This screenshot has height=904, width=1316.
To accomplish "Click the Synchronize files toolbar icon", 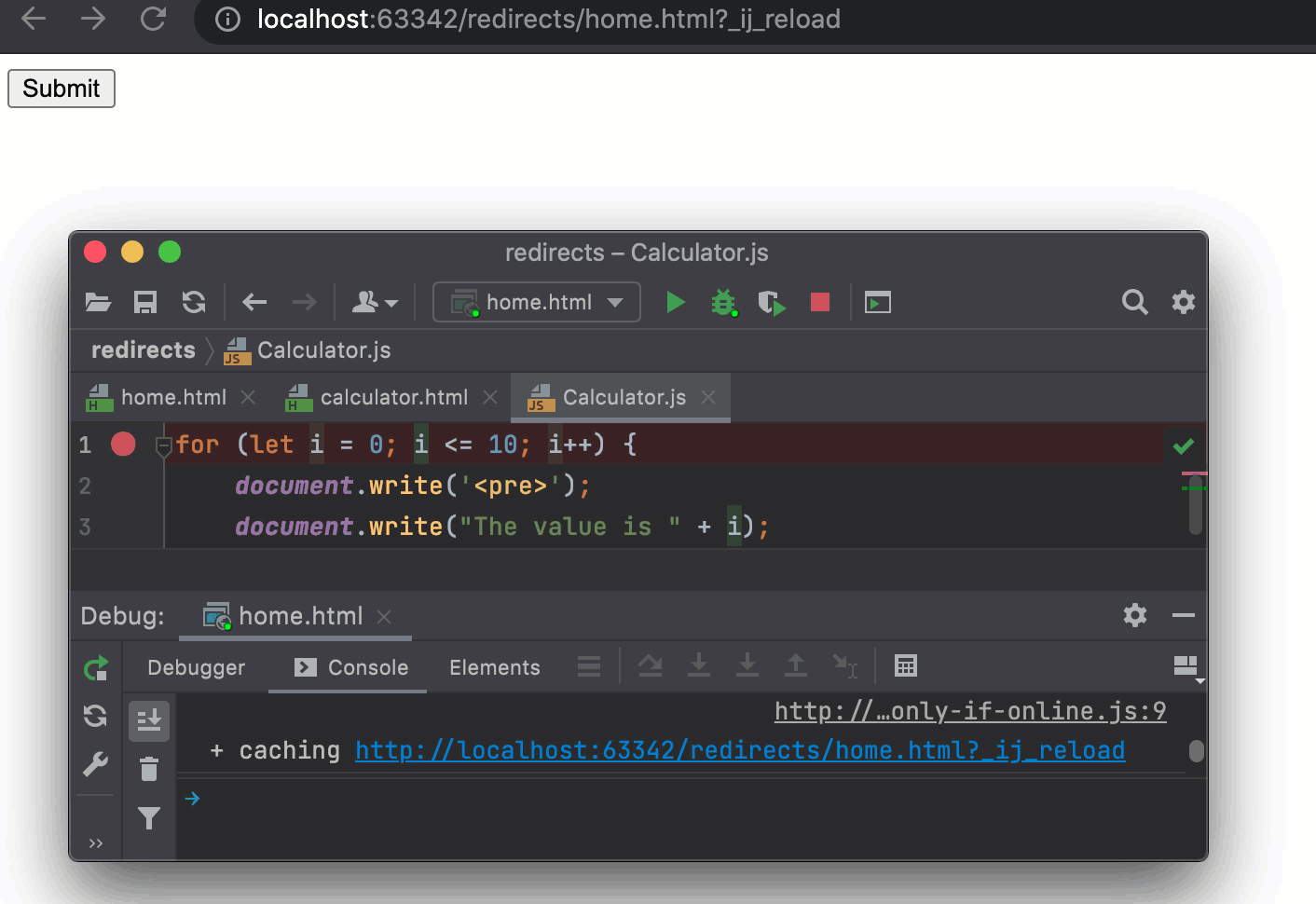I will pyautogui.click(x=194, y=303).
